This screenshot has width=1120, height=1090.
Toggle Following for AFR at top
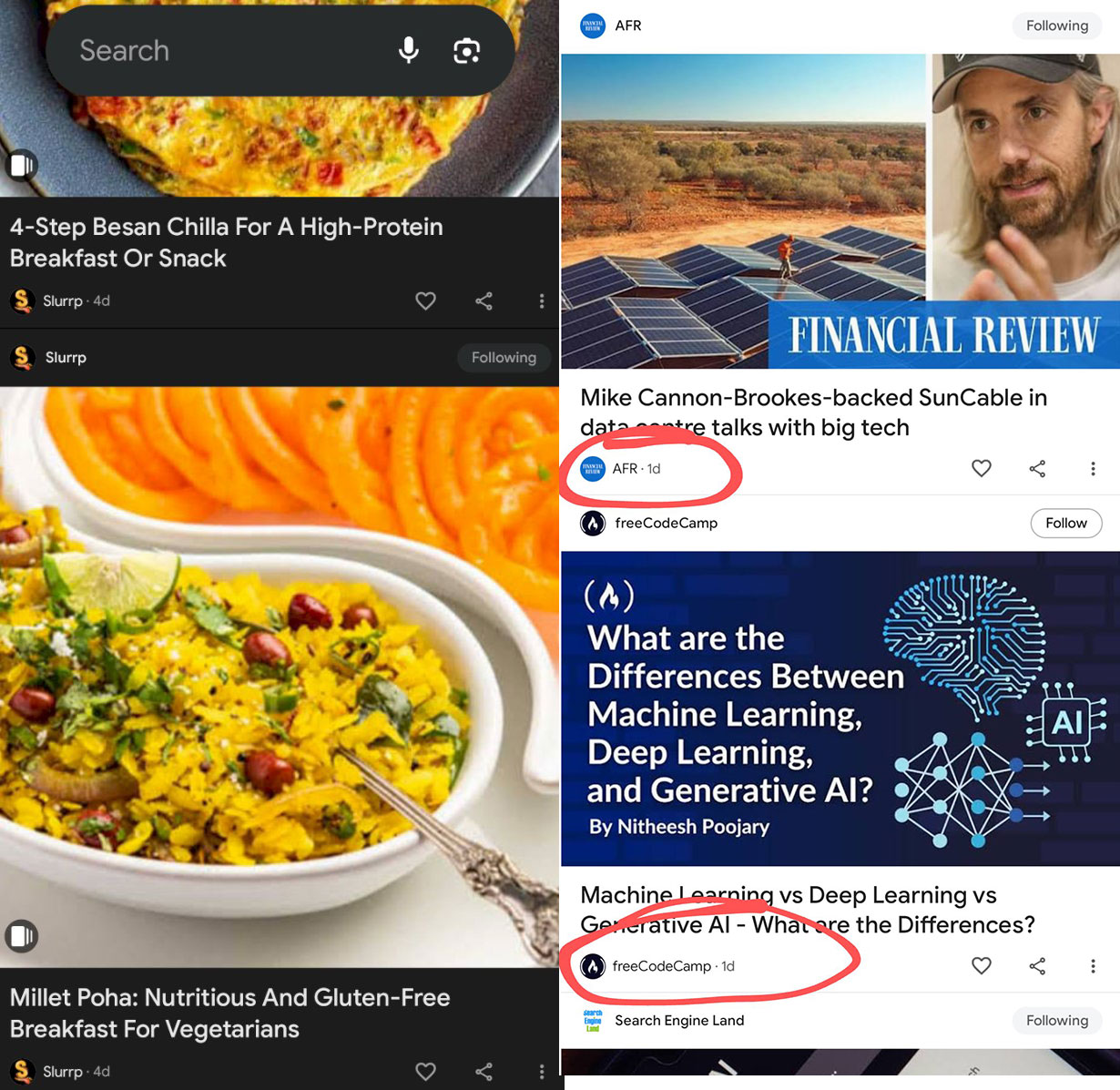(x=1056, y=25)
